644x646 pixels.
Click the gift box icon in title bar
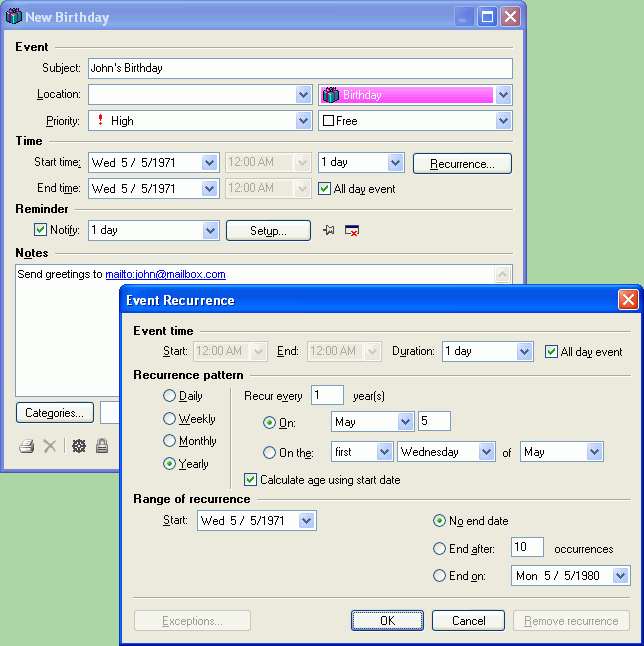coord(14,16)
